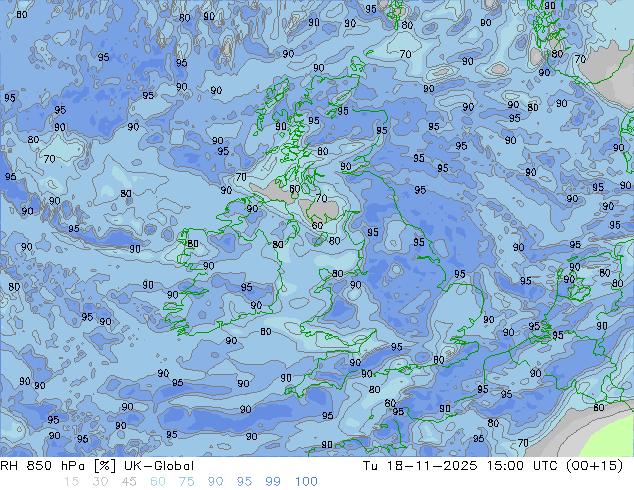This screenshot has height=490, width=634.
Task: Select the legend value 15
Action: [x=71, y=482]
